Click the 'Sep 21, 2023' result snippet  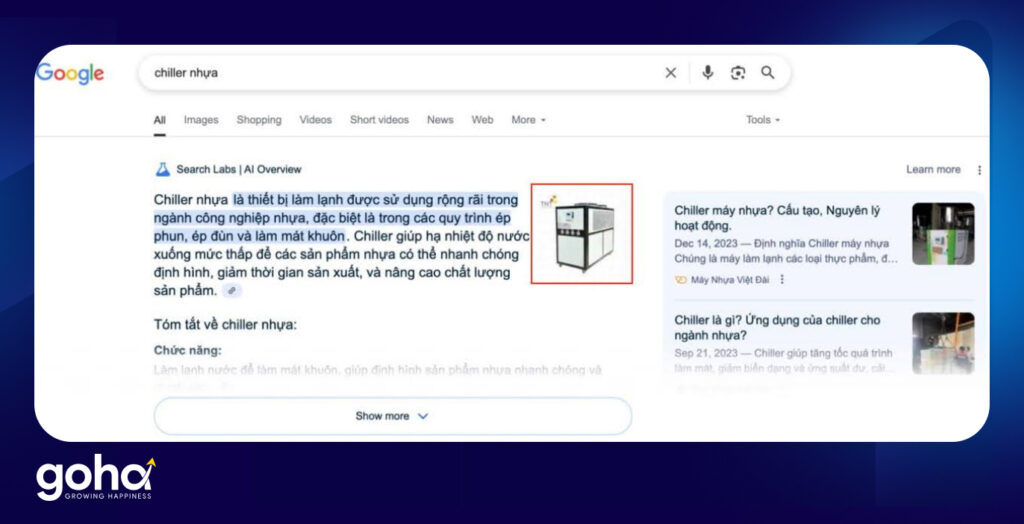784,361
